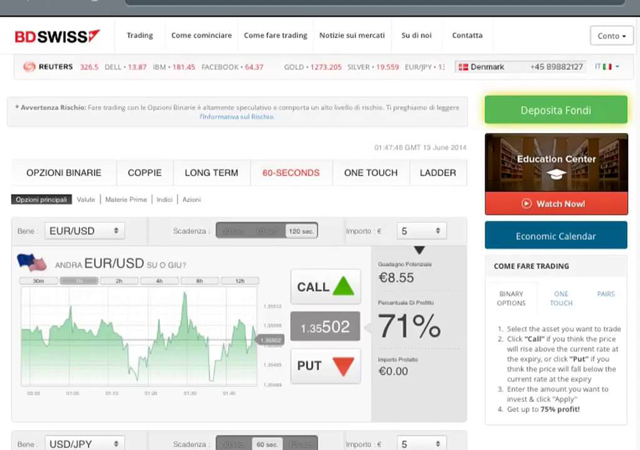Click the graduation cap Education Center icon
This screenshot has width=640, height=450.
[556, 174]
